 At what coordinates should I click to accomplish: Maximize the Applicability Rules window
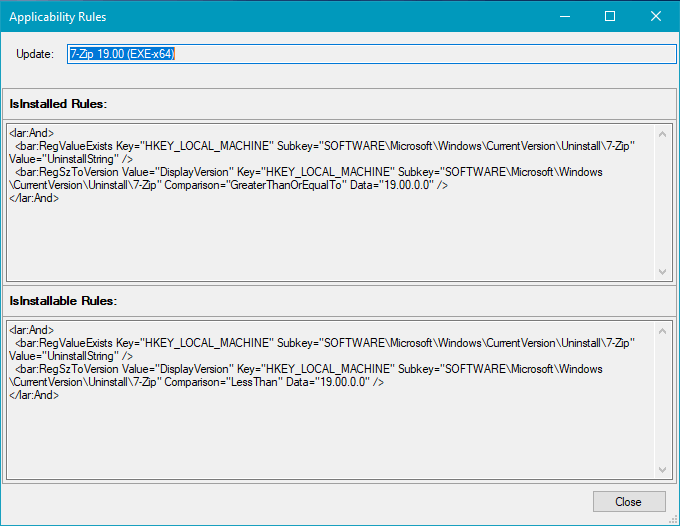tap(610, 16)
